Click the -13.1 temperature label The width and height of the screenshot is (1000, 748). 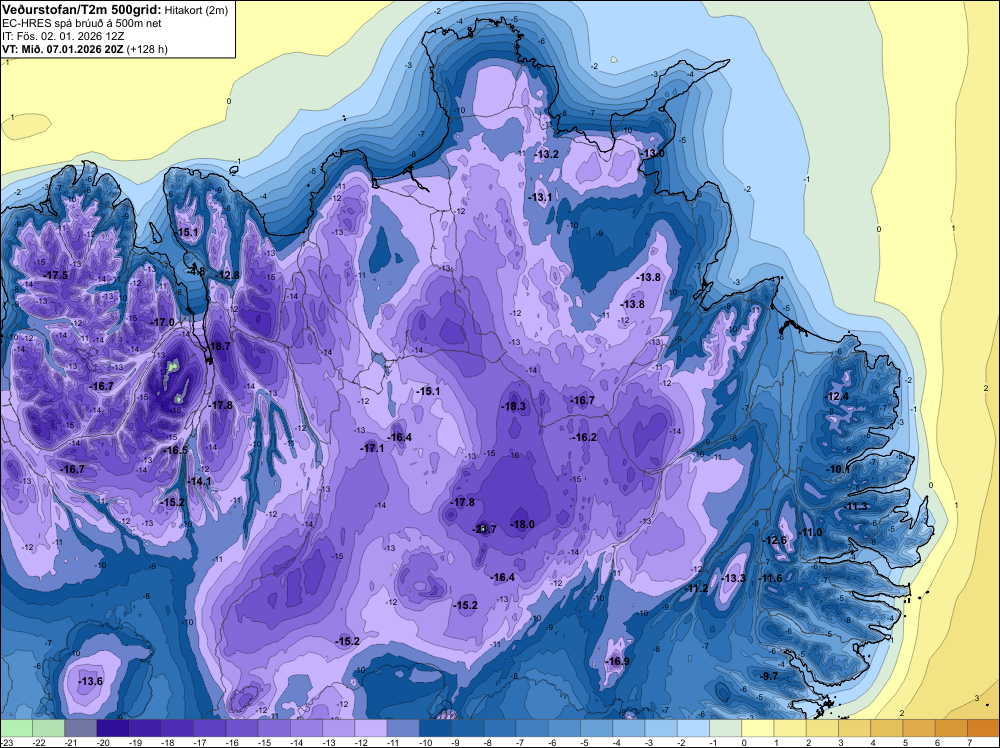coord(540,198)
